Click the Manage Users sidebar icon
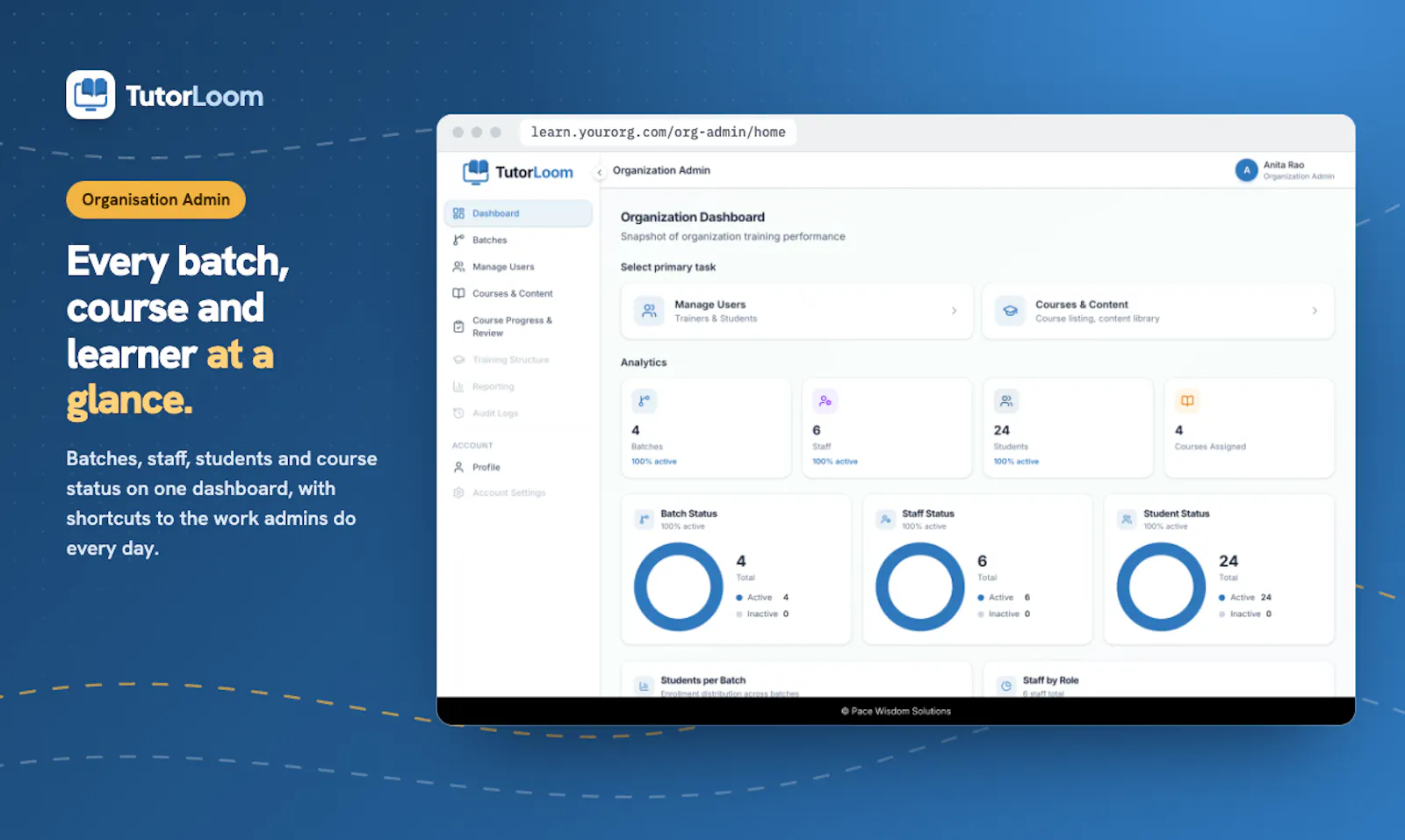The height and width of the screenshot is (840, 1405). pos(458,267)
